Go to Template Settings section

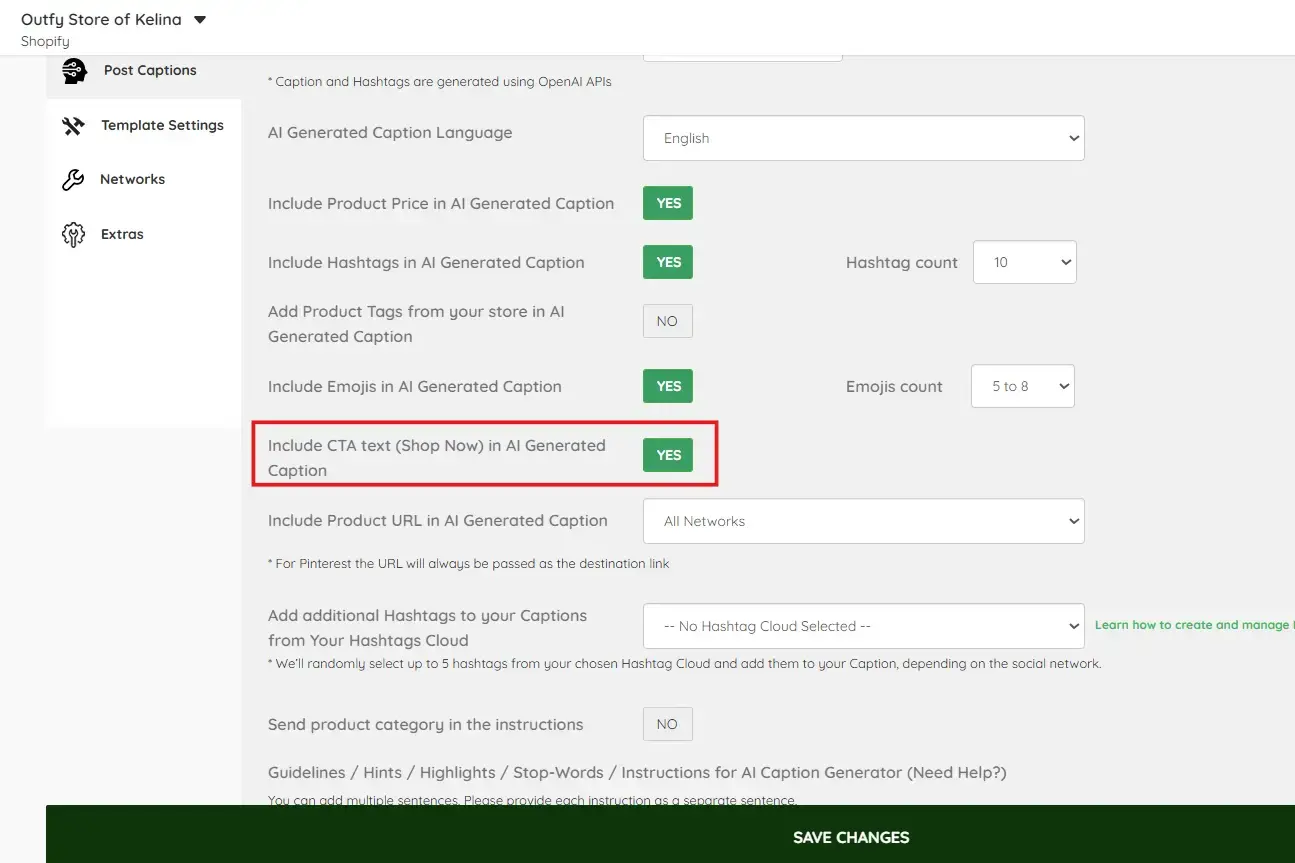click(x=162, y=125)
